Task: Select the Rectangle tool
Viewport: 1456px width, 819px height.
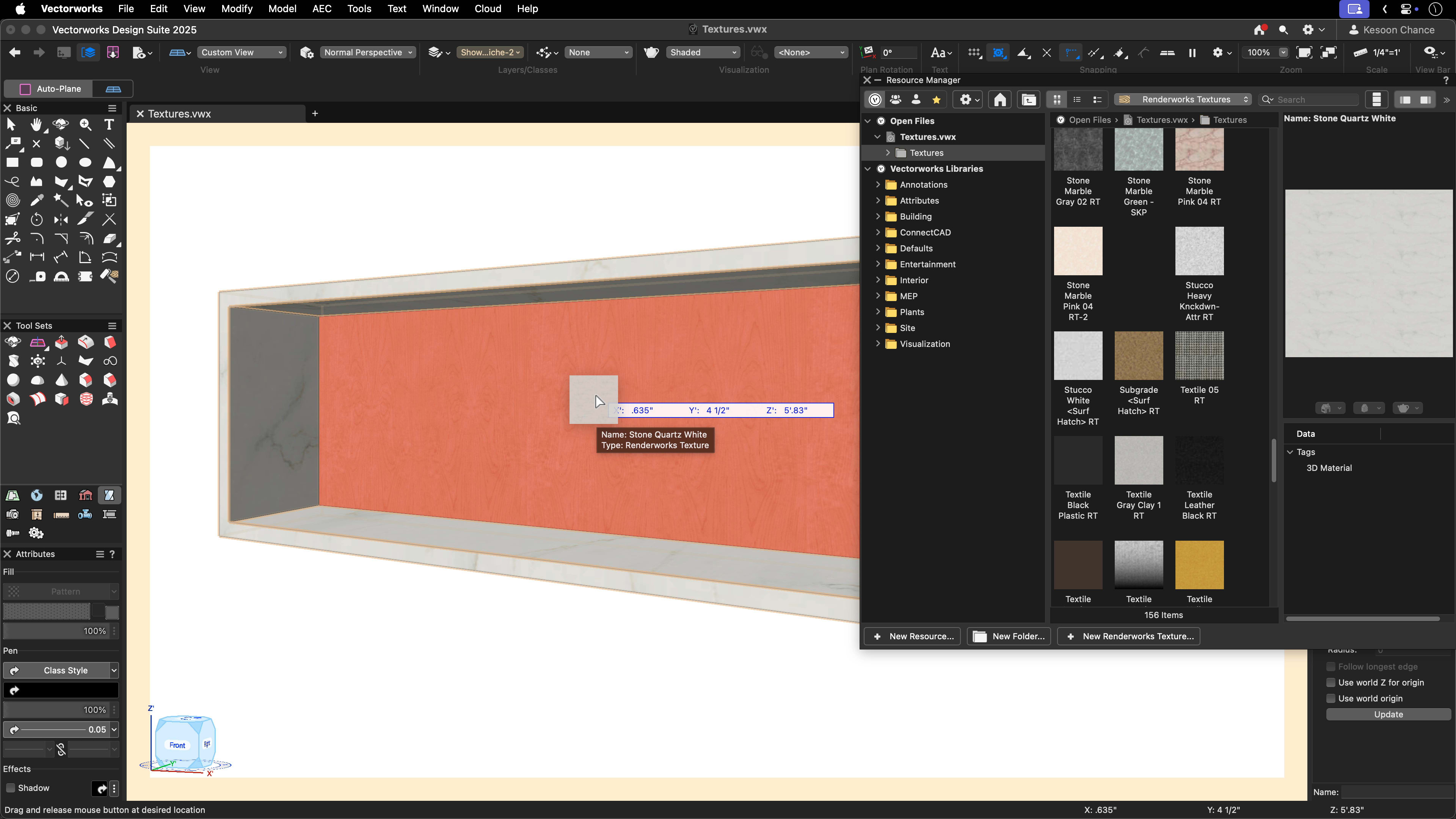Action: coord(12,162)
